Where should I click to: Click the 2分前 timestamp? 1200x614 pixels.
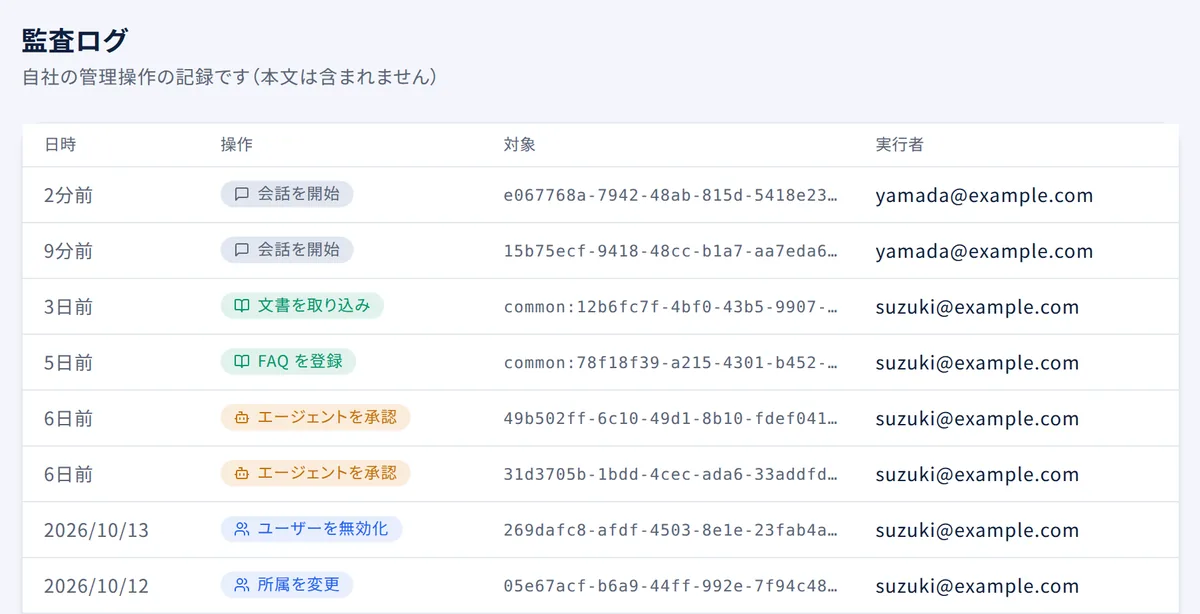[x=69, y=196]
